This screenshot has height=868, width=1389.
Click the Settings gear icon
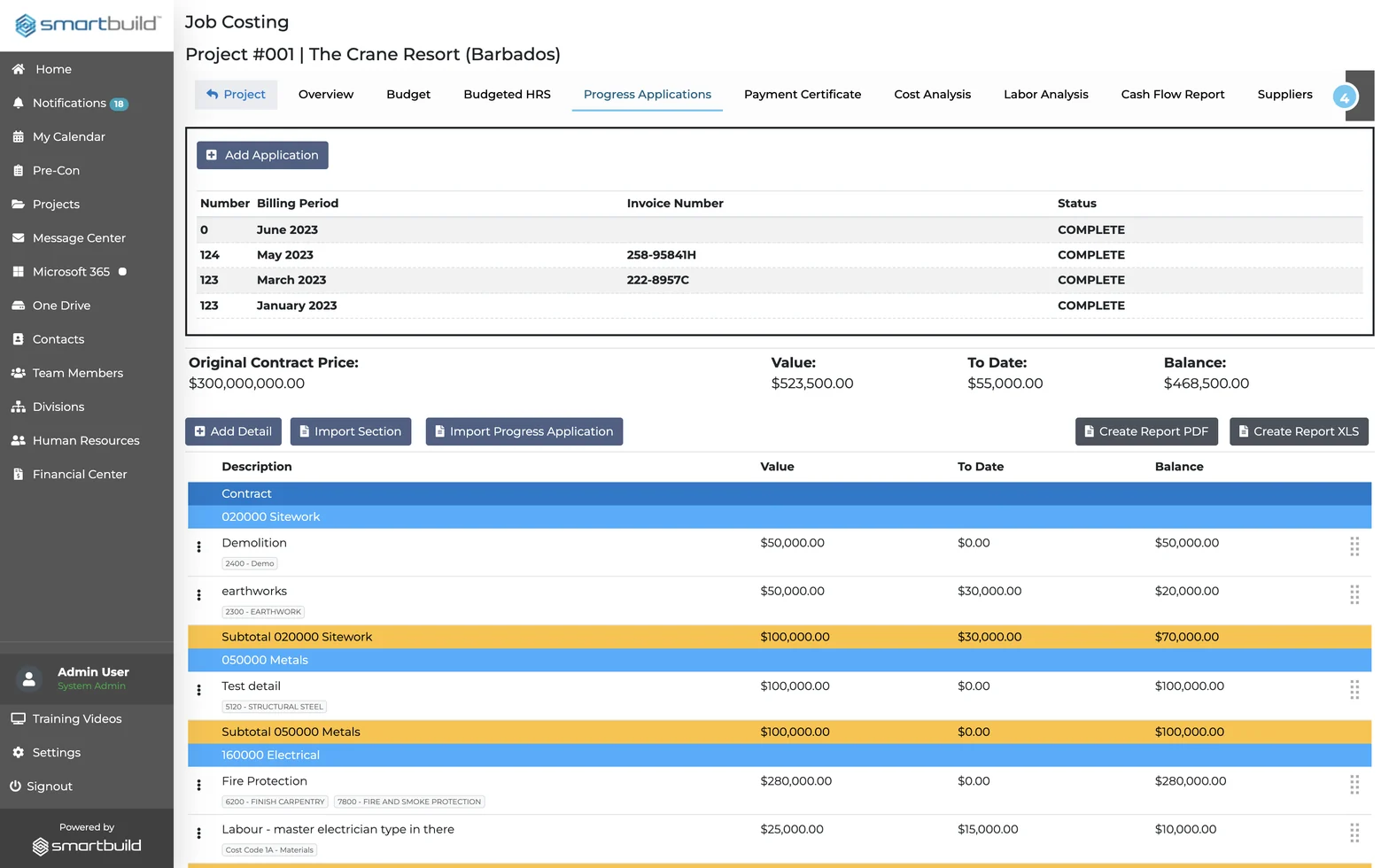(x=18, y=752)
